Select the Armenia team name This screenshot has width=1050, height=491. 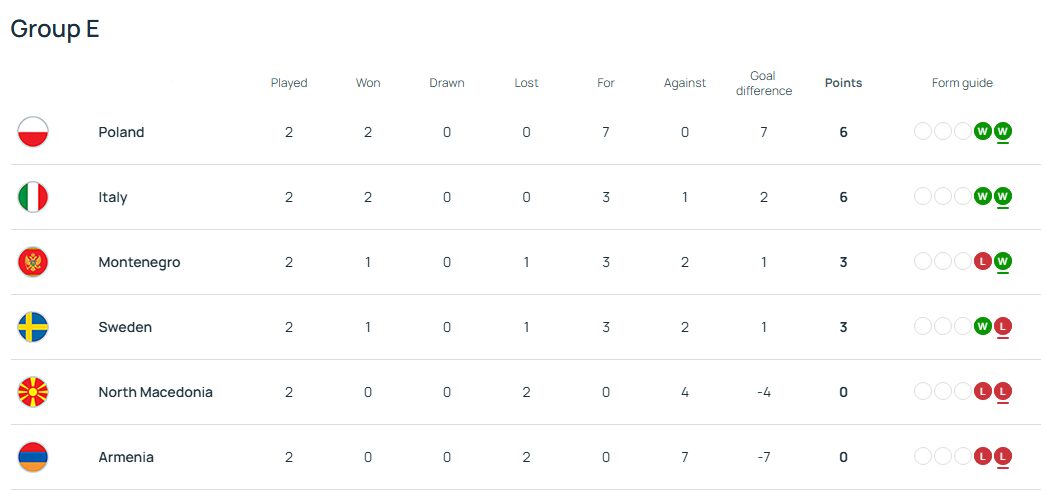(126, 457)
